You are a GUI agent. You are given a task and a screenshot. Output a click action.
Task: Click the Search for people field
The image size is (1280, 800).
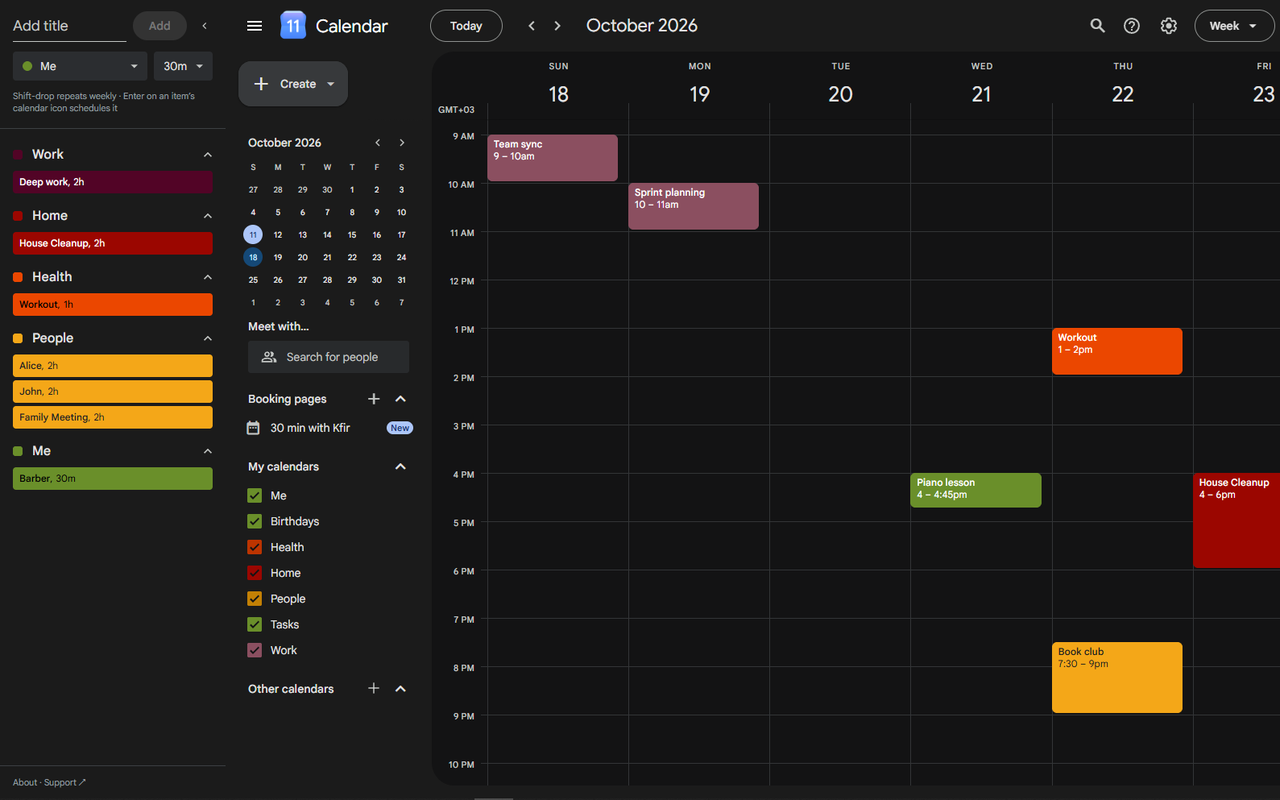pos(328,357)
